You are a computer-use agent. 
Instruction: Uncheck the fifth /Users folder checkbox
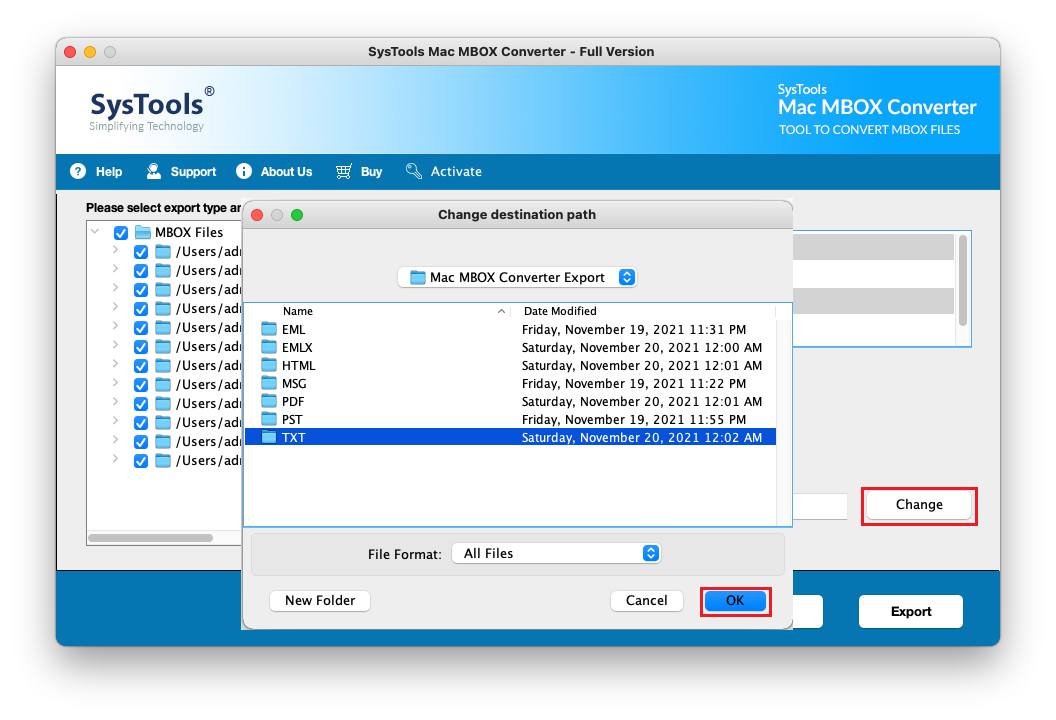[141, 328]
